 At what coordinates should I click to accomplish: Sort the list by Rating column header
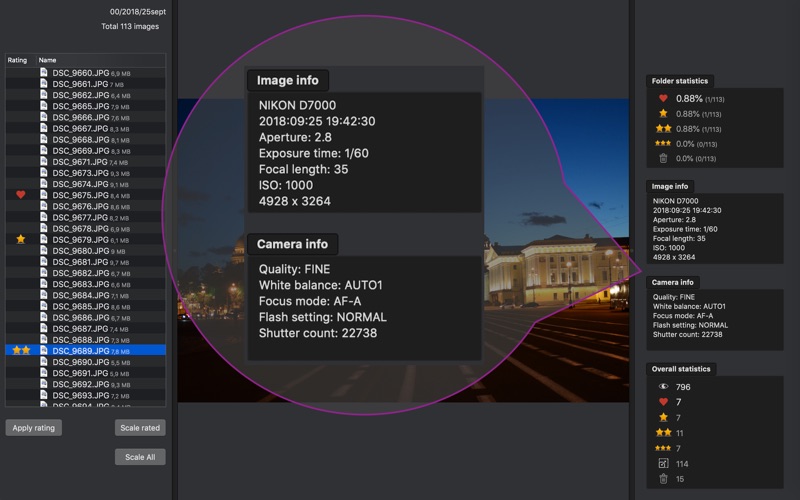click(x=18, y=60)
